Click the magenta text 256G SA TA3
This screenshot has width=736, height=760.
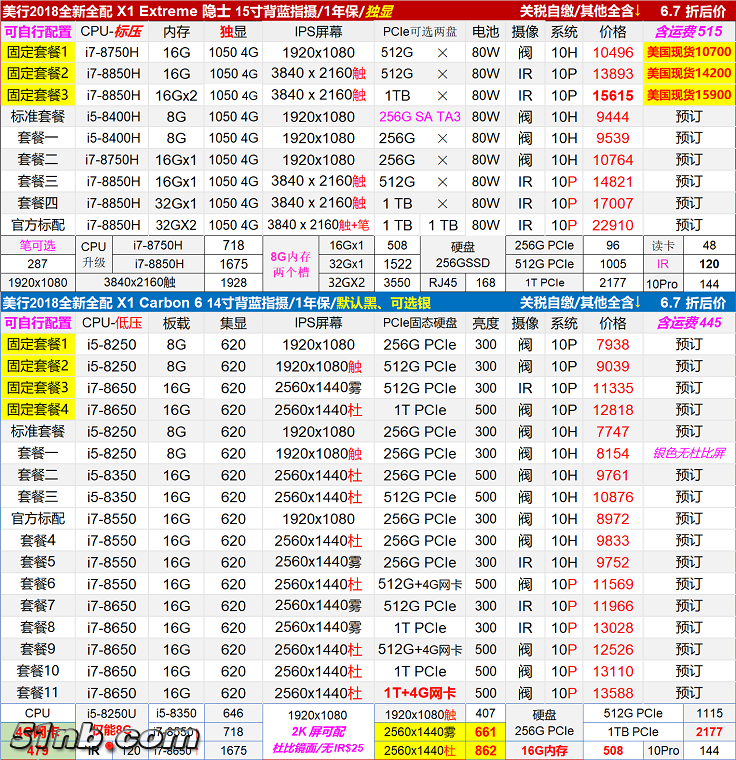click(420, 117)
